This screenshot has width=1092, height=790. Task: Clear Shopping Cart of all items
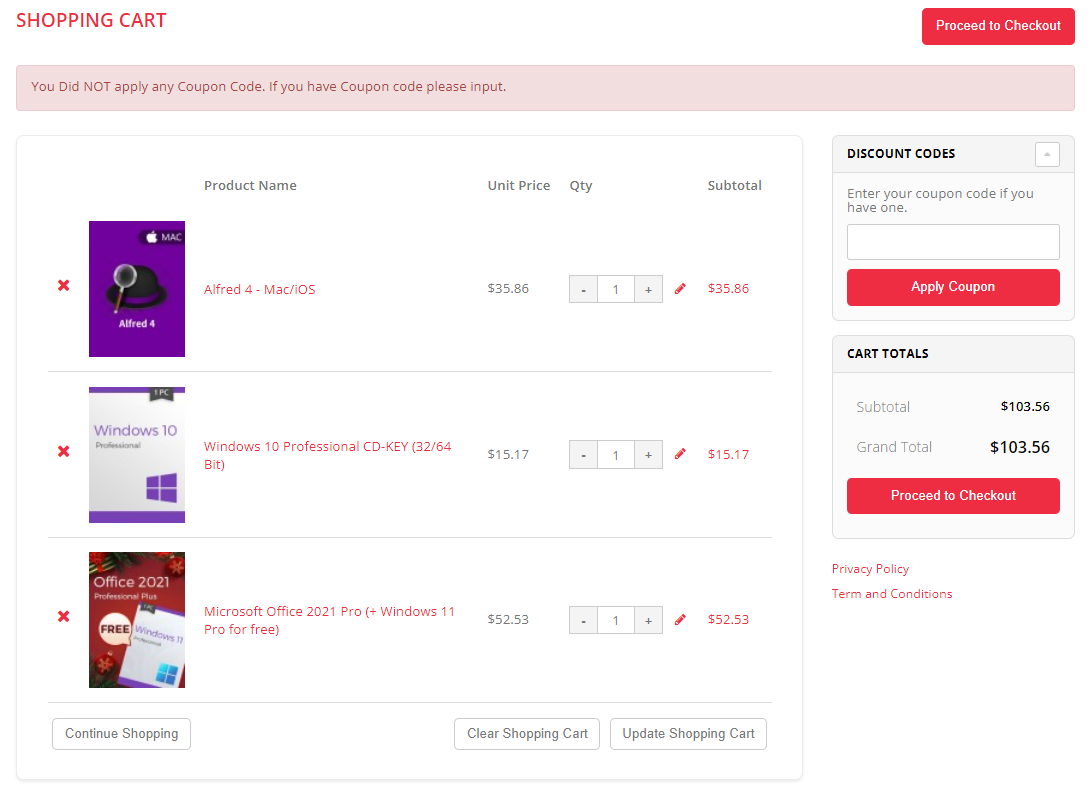[527, 734]
